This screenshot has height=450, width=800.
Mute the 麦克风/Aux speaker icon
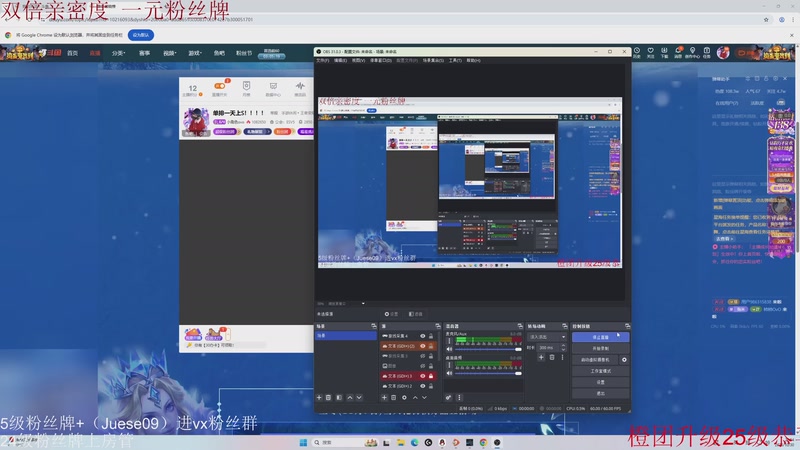click(449, 349)
